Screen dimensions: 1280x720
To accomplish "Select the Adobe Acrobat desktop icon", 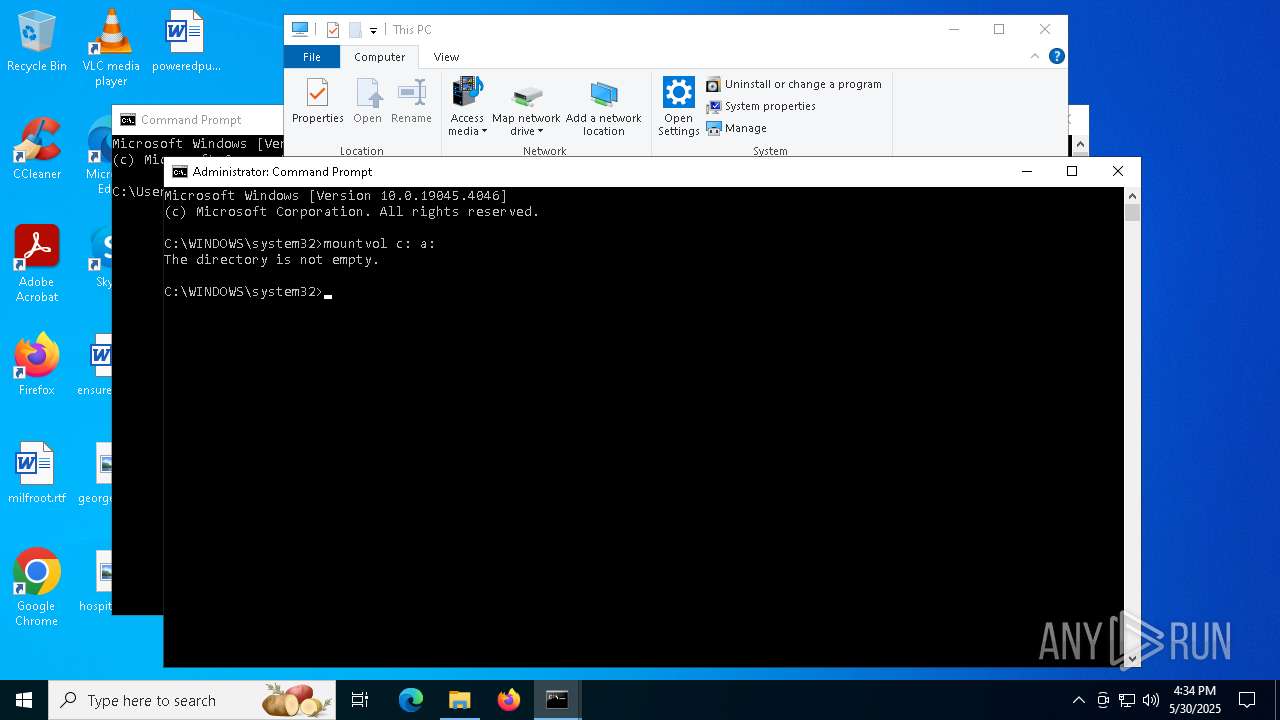I will pyautogui.click(x=37, y=264).
